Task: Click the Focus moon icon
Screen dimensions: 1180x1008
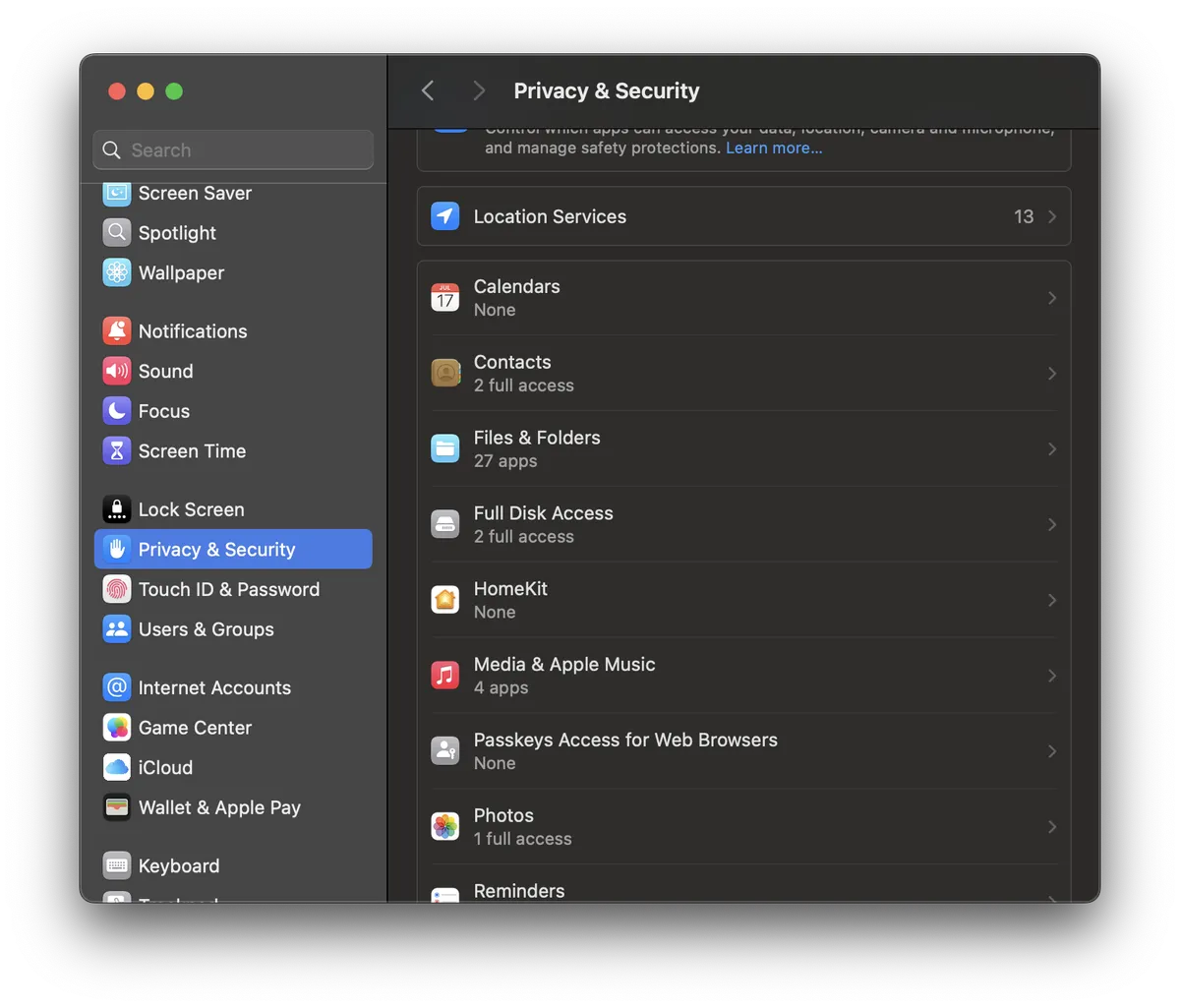Action: pos(117,411)
